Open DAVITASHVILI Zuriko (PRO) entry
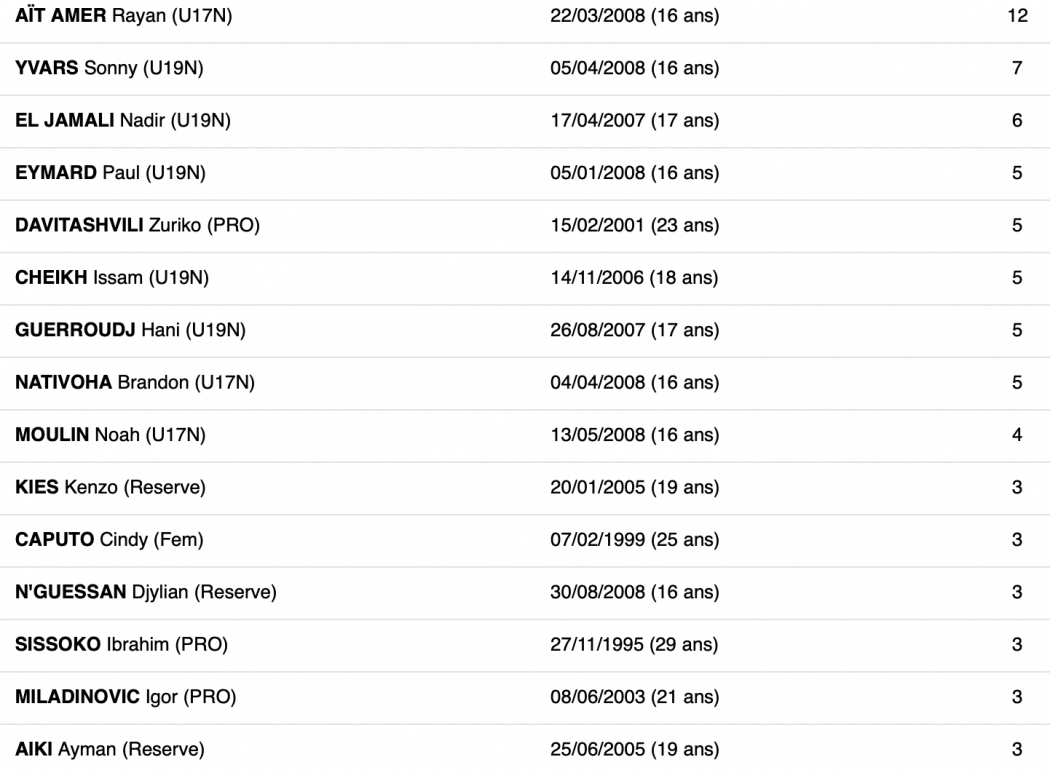 (x=137, y=225)
